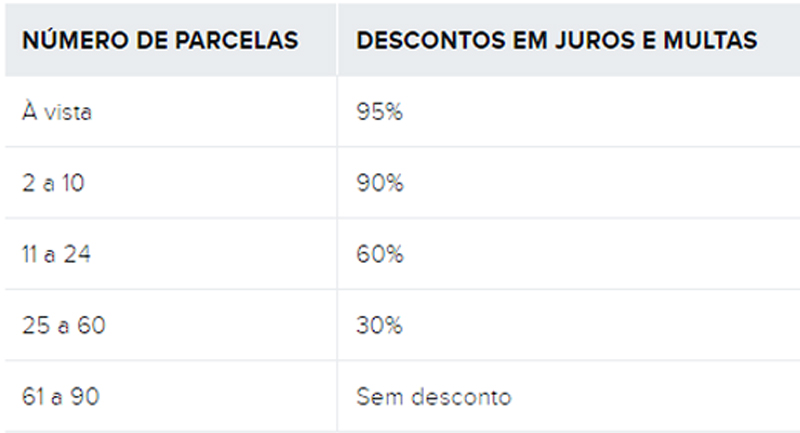Click the word "MULTAS" in the header
This screenshot has height=433, width=800.
(717, 41)
